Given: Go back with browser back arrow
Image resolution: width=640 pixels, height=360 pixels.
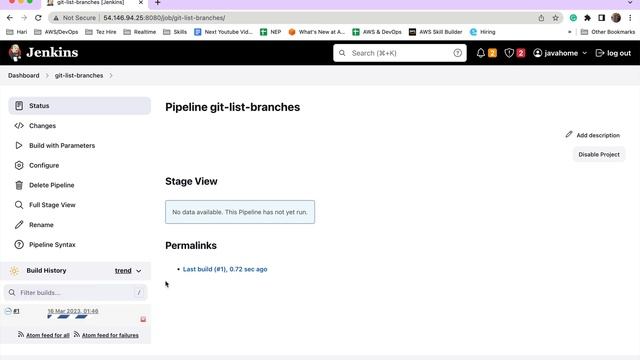Looking at the screenshot, I should click(x=10, y=18).
